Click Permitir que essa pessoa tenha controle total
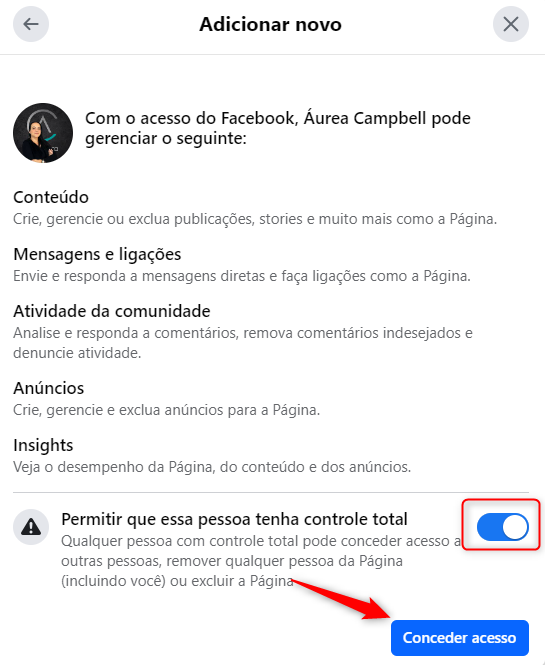Viewport: 545px width, 665px height. coord(234,519)
